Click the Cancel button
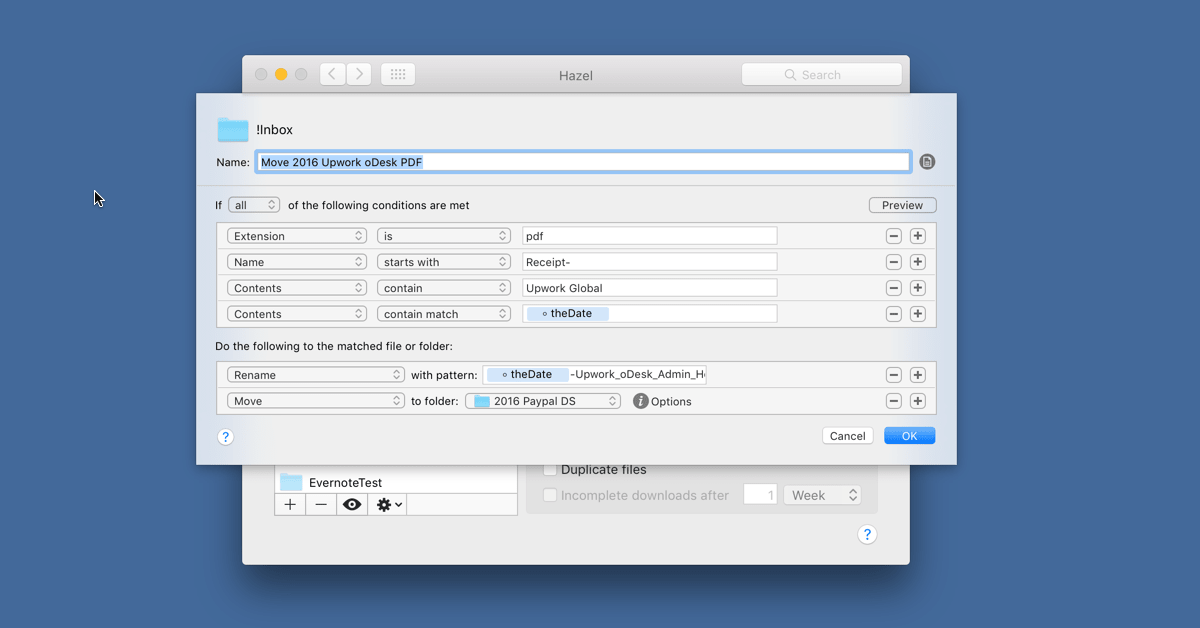Image resolution: width=1200 pixels, height=628 pixels. [847, 436]
